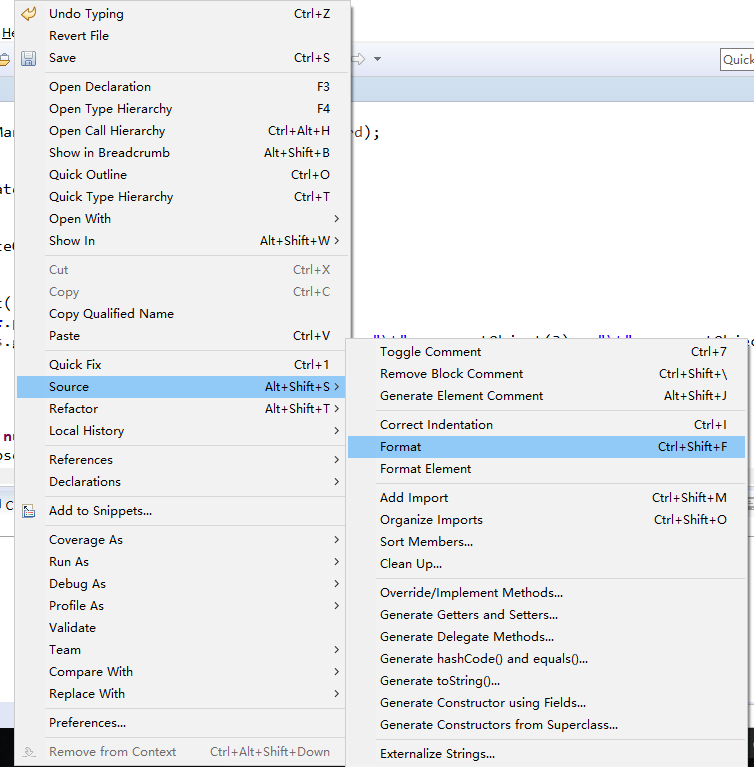
Task: Select Generate Constructors from Superclass
Action: tap(547, 724)
